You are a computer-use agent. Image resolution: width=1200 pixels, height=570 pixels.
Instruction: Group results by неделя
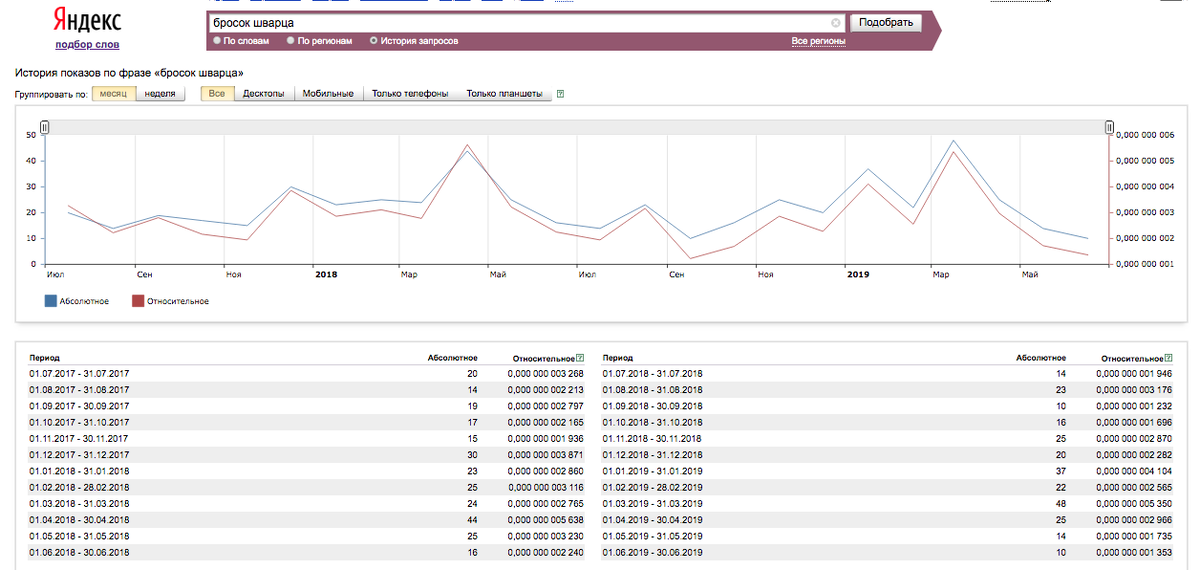(160, 93)
